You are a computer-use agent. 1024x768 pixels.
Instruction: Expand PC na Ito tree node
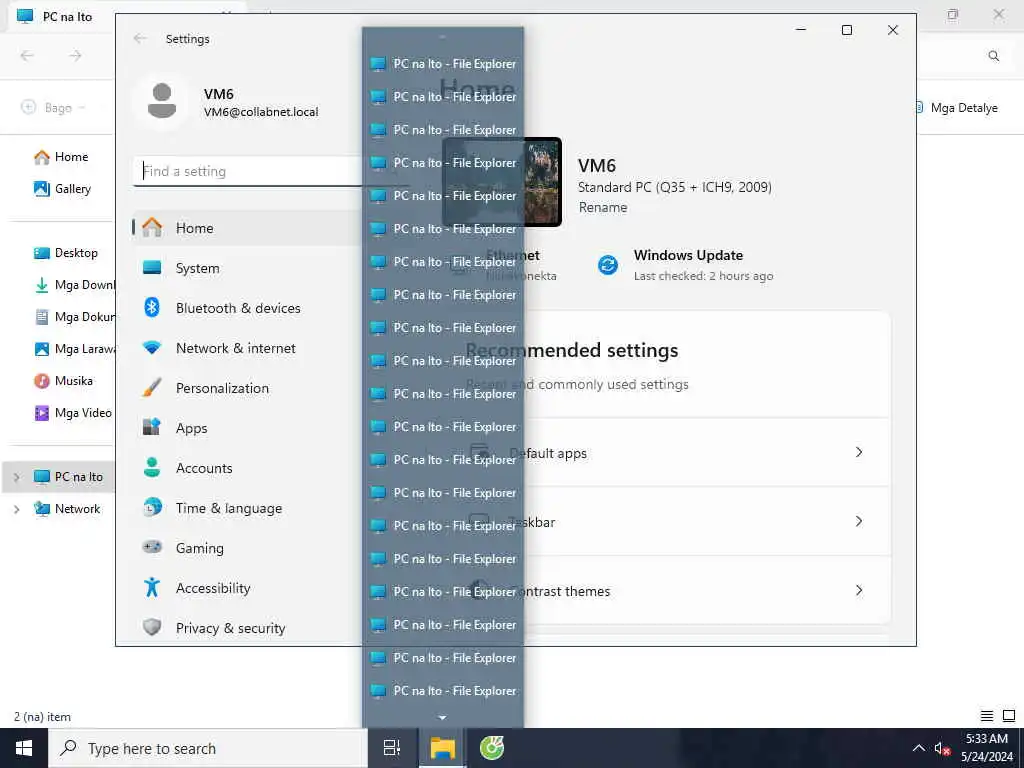(17, 477)
